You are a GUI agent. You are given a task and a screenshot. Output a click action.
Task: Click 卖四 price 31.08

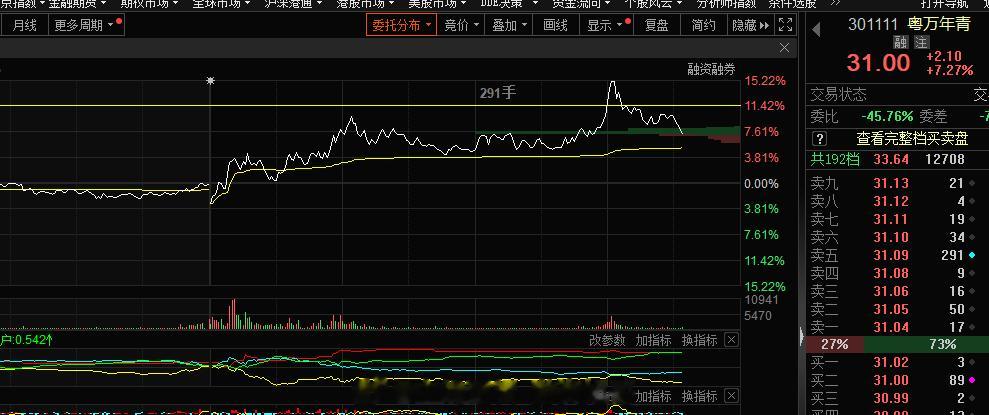point(891,273)
